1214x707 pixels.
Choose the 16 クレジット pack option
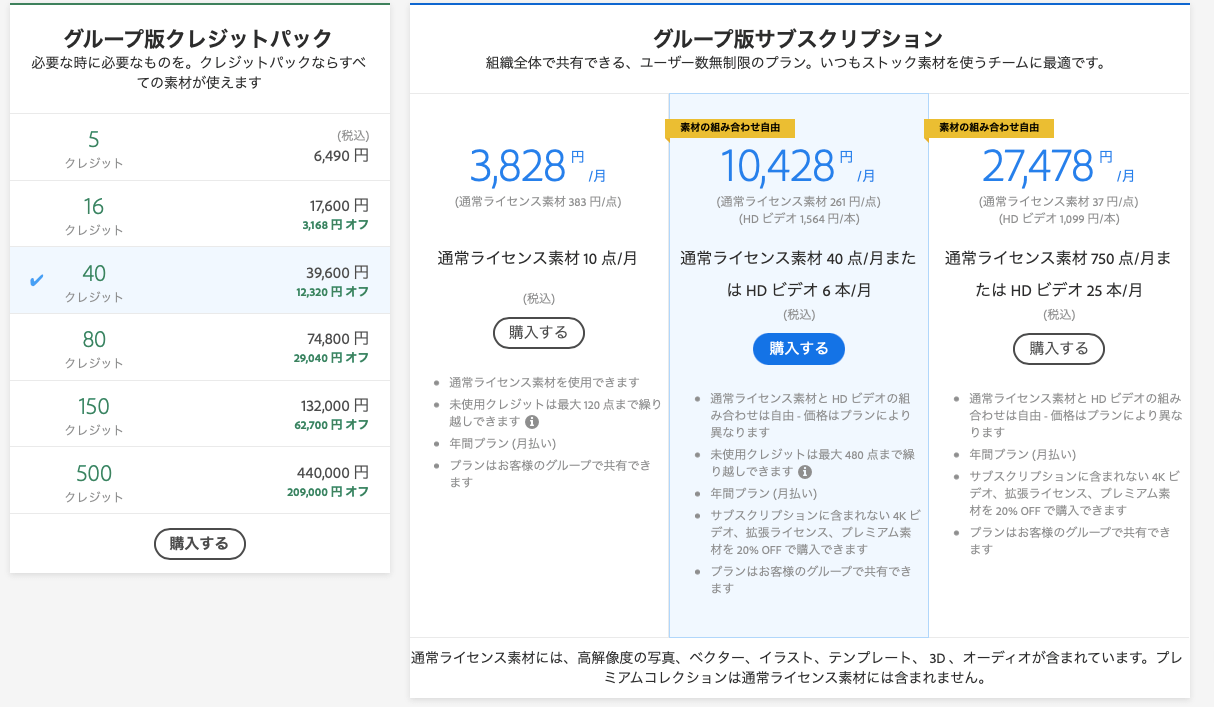200,214
